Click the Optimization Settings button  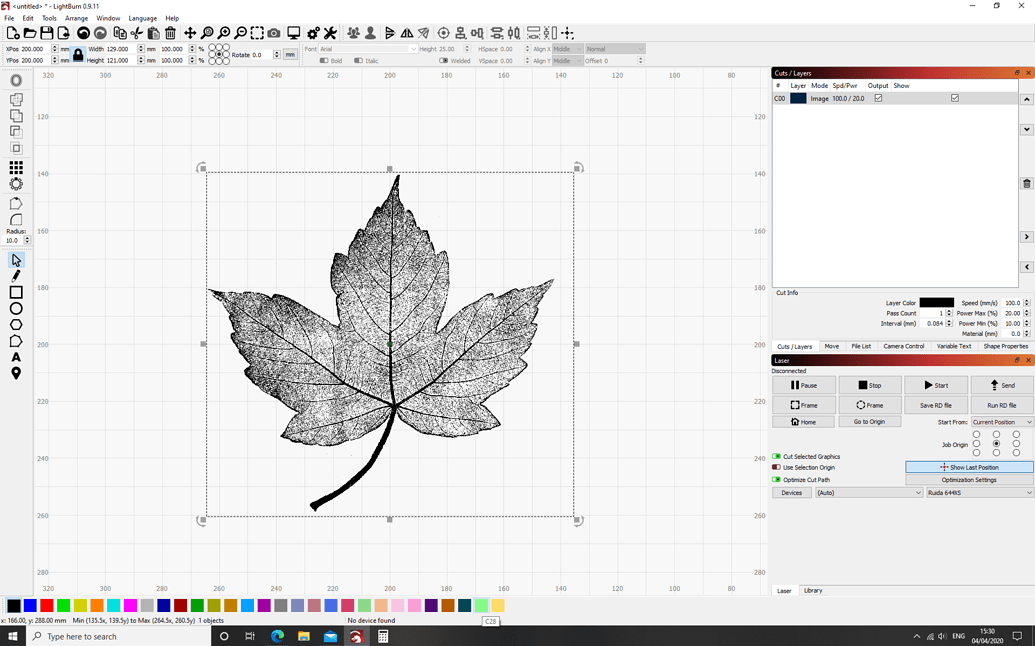pyautogui.click(x=971, y=479)
